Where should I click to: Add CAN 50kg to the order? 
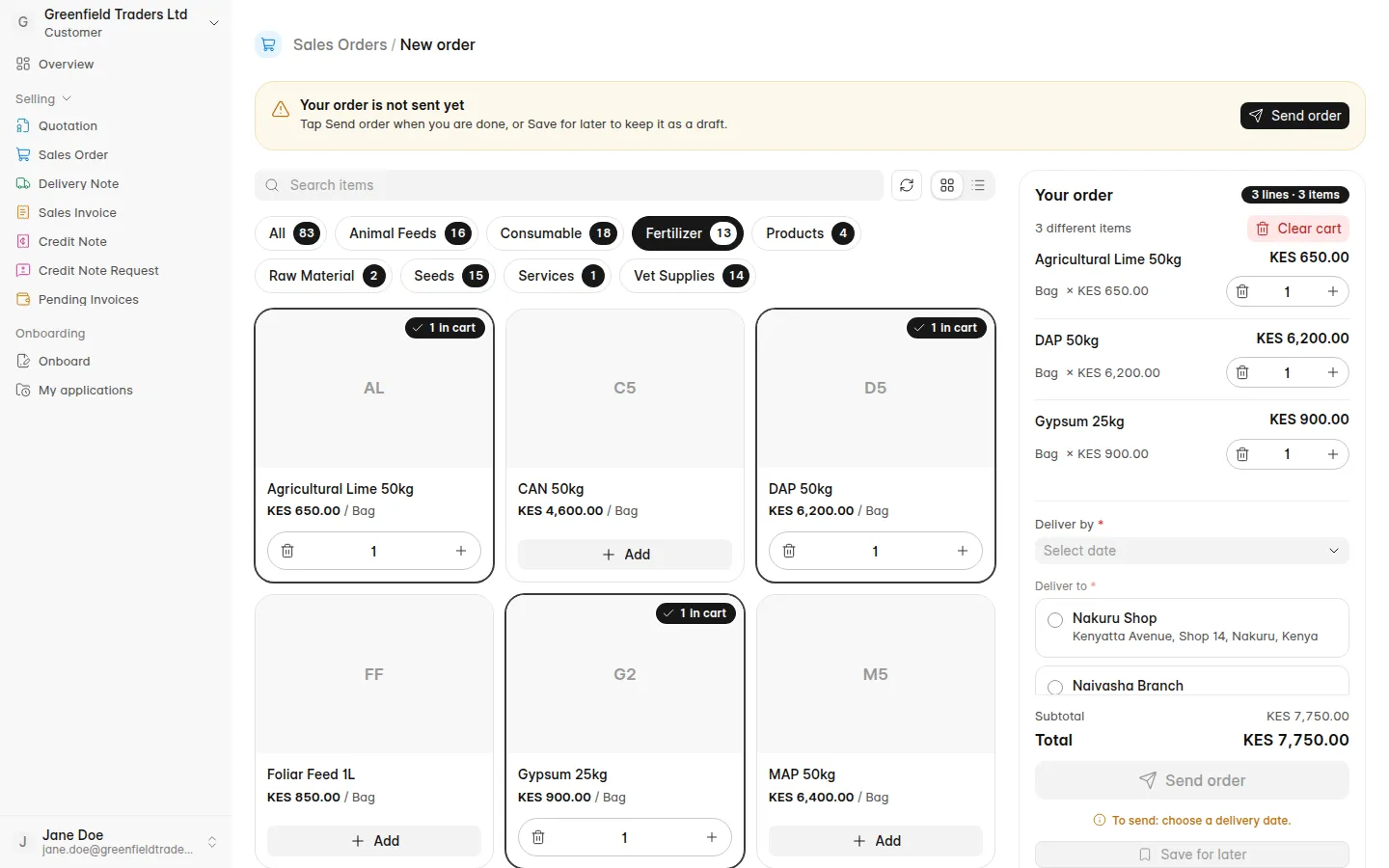[625, 555]
